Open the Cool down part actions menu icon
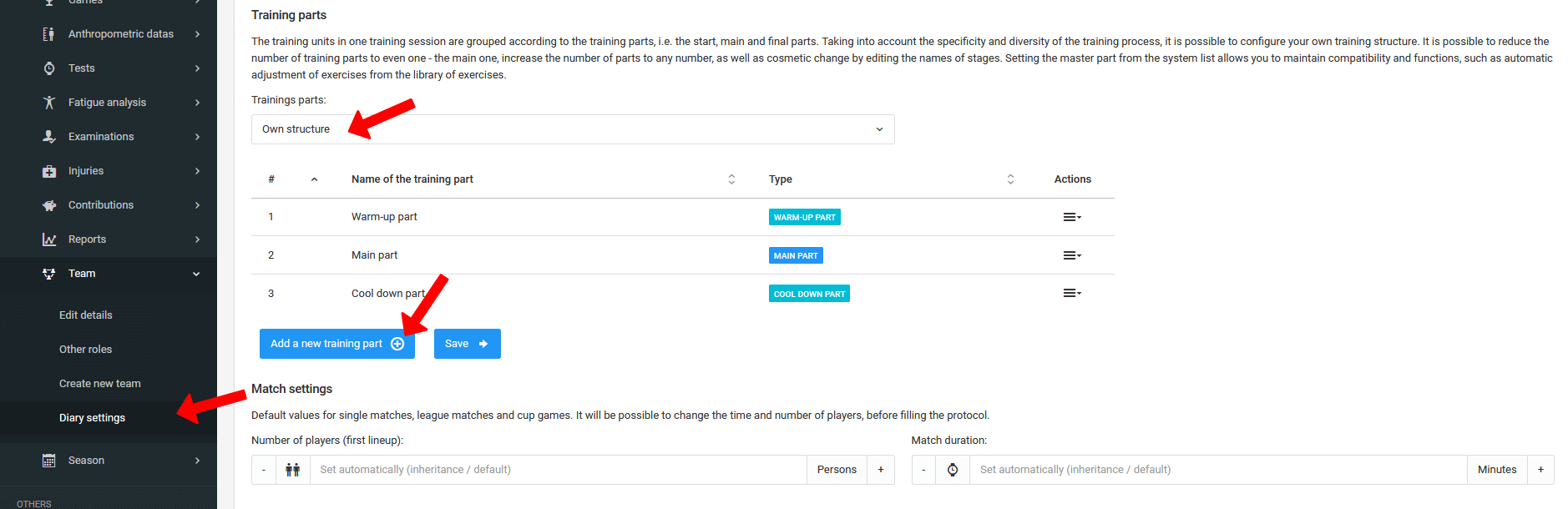Image resolution: width=1568 pixels, height=509 pixels. click(1071, 293)
